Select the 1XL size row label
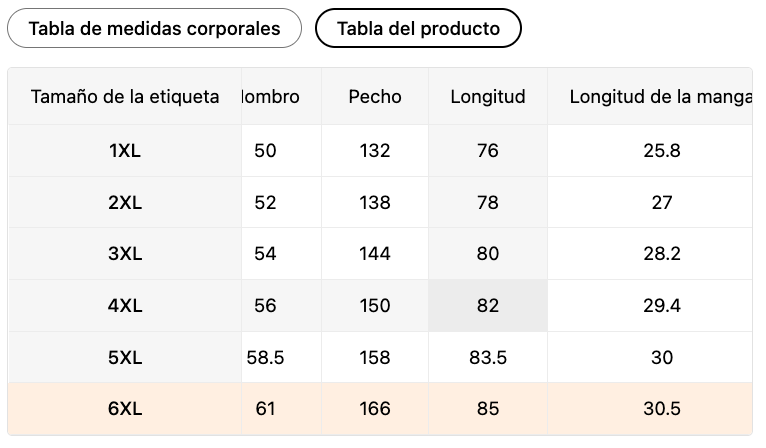Viewport: 766px width, 448px height. click(x=125, y=150)
